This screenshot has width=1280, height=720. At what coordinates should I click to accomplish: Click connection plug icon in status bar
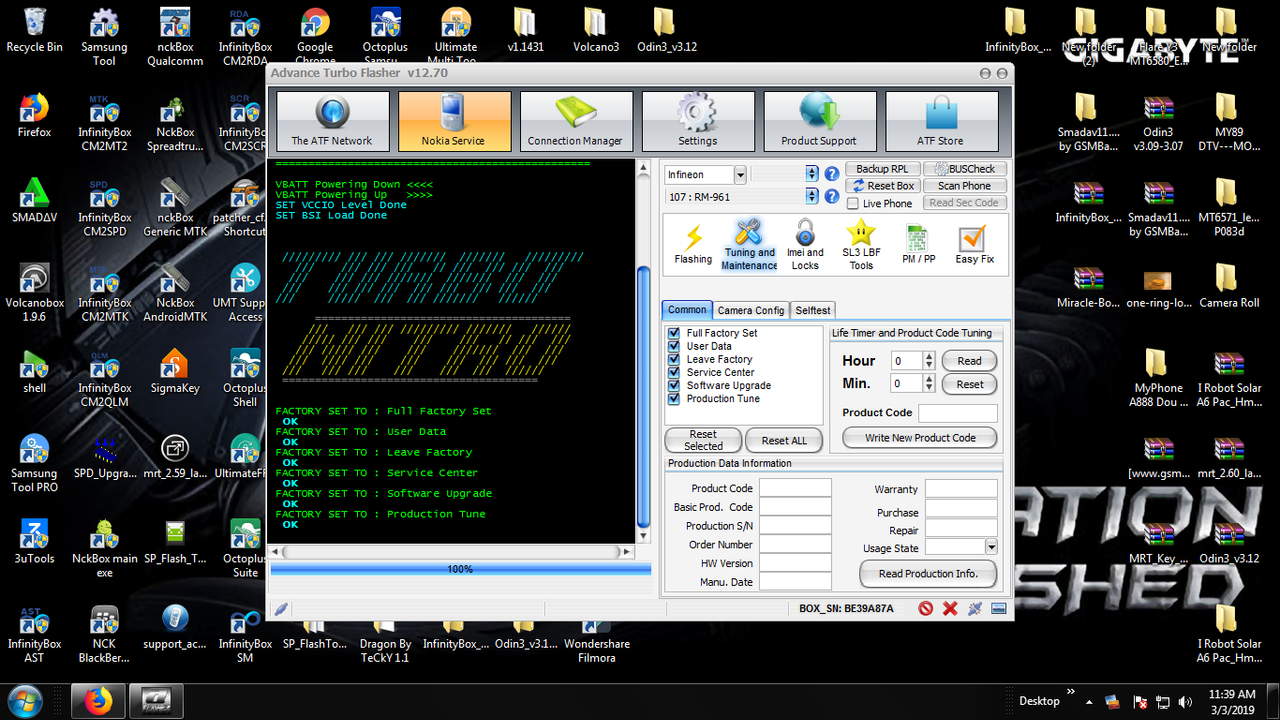(x=974, y=608)
